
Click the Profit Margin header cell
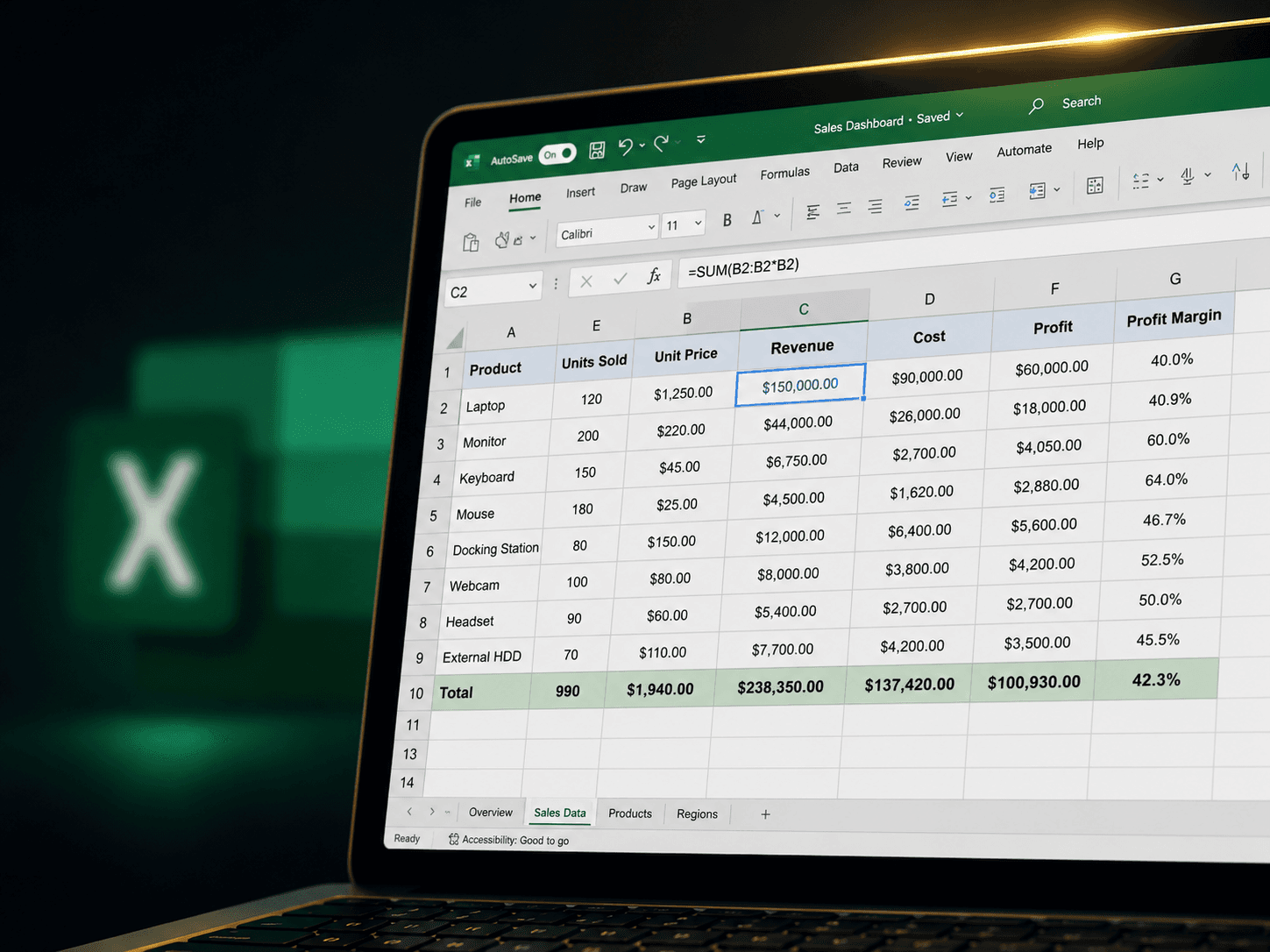click(x=1174, y=317)
